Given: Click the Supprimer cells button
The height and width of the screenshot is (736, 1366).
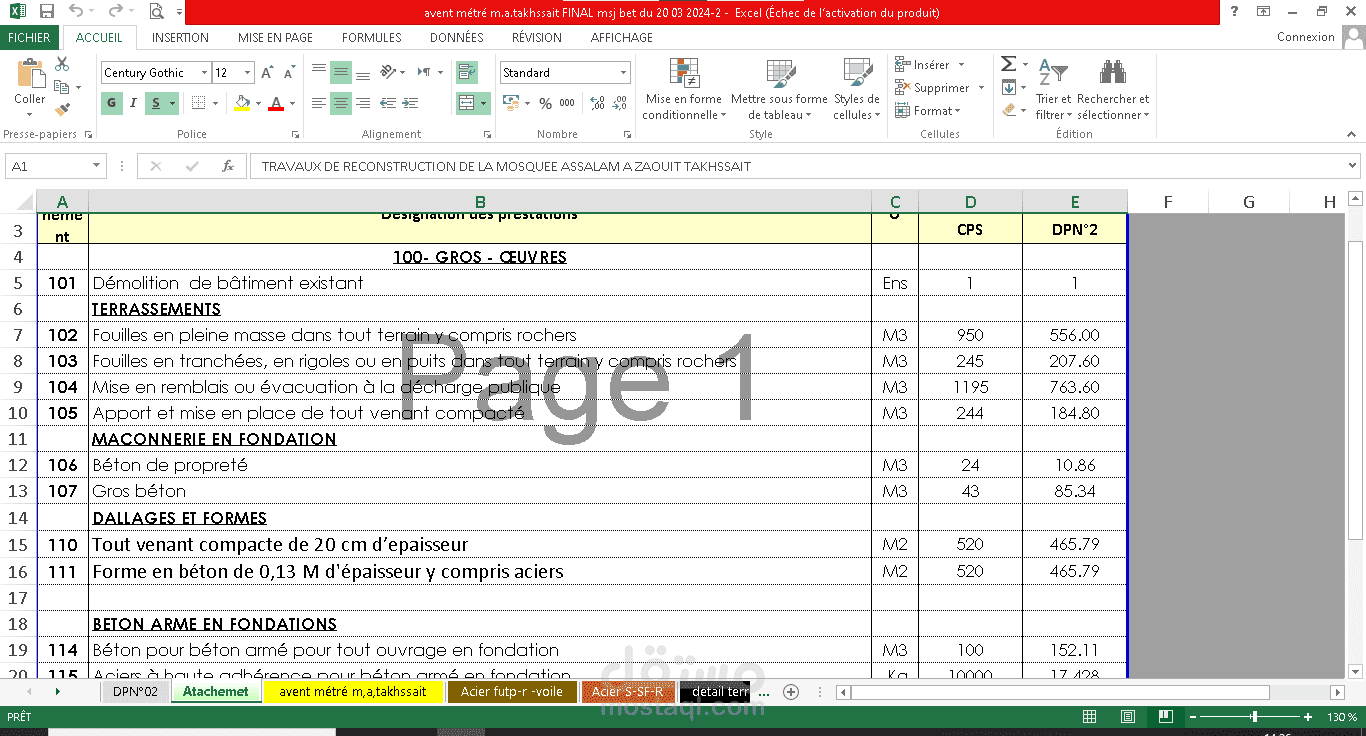Looking at the screenshot, I should coord(939,88).
